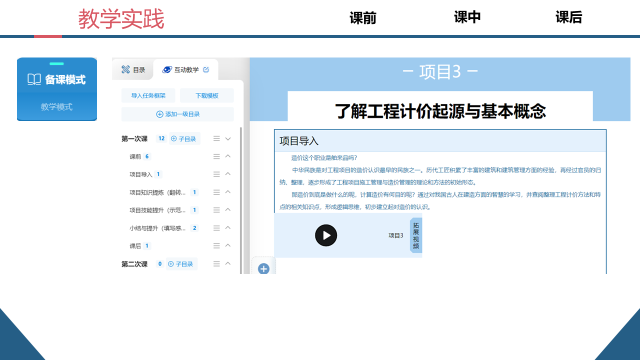Click the directory panel vertical scrollbar
Image resolution: width=640 pixels, height=360 pixels.
pos(241,200)
